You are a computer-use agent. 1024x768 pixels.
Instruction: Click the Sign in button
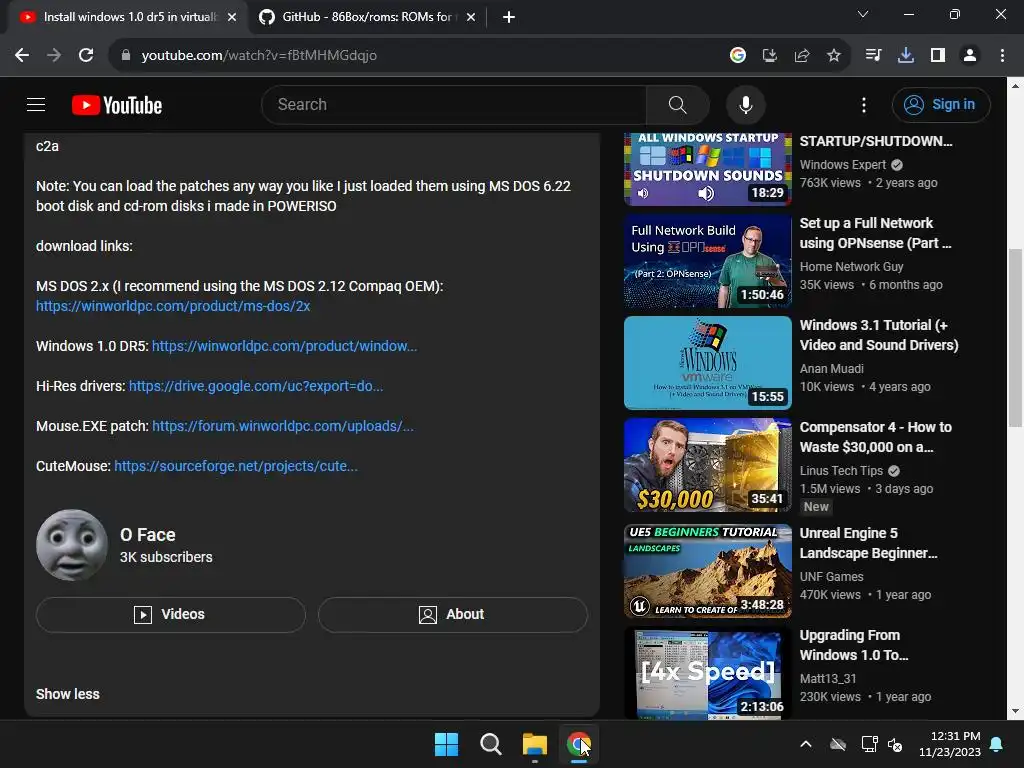[x=940, y=104]
